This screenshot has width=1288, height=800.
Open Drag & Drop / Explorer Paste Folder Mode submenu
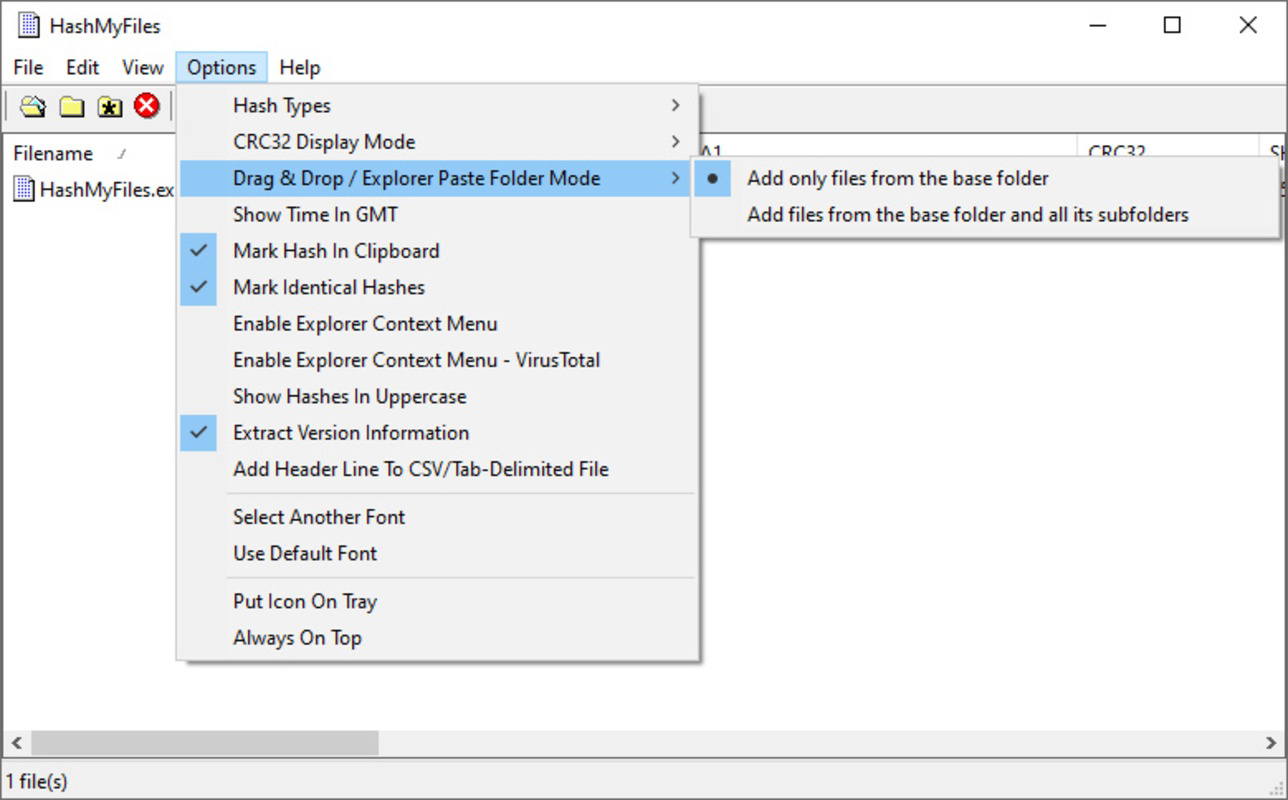435,178
